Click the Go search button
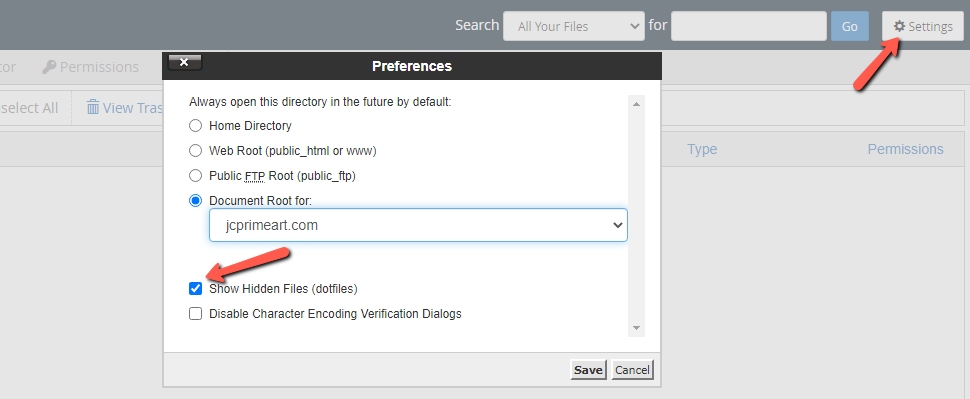Viewport: 970px width, 399px height. (x=850, y=27)
